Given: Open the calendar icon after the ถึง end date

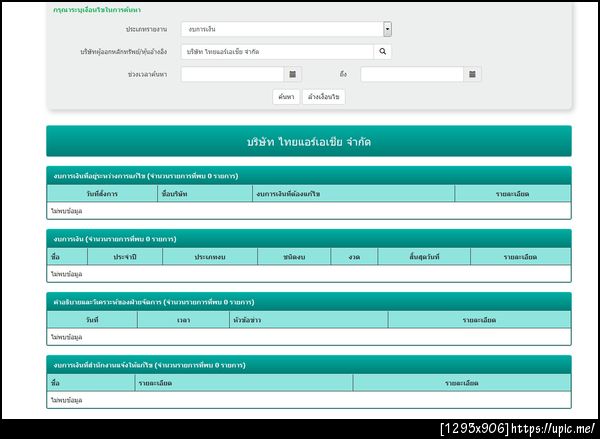Looking at the screenshot, I should click(x=472, y=74).
